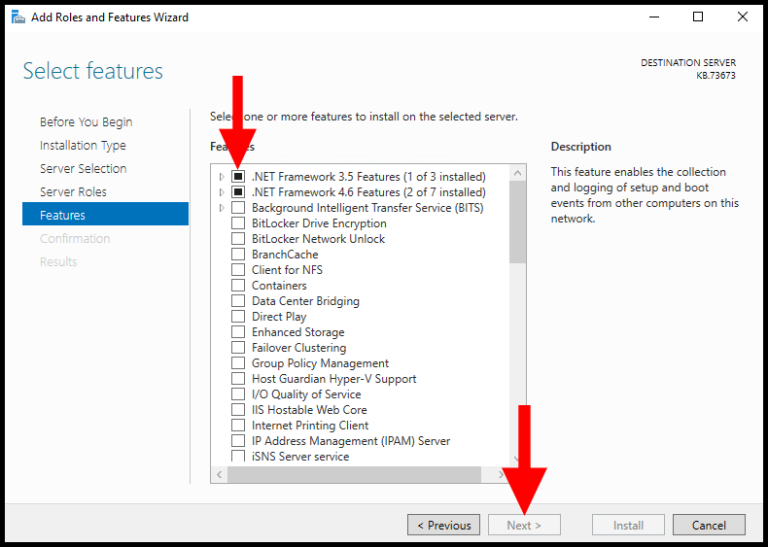Open the Server Roles step
Image resolution: width=768 pixels, height=547 pixels.
point(73,192)
